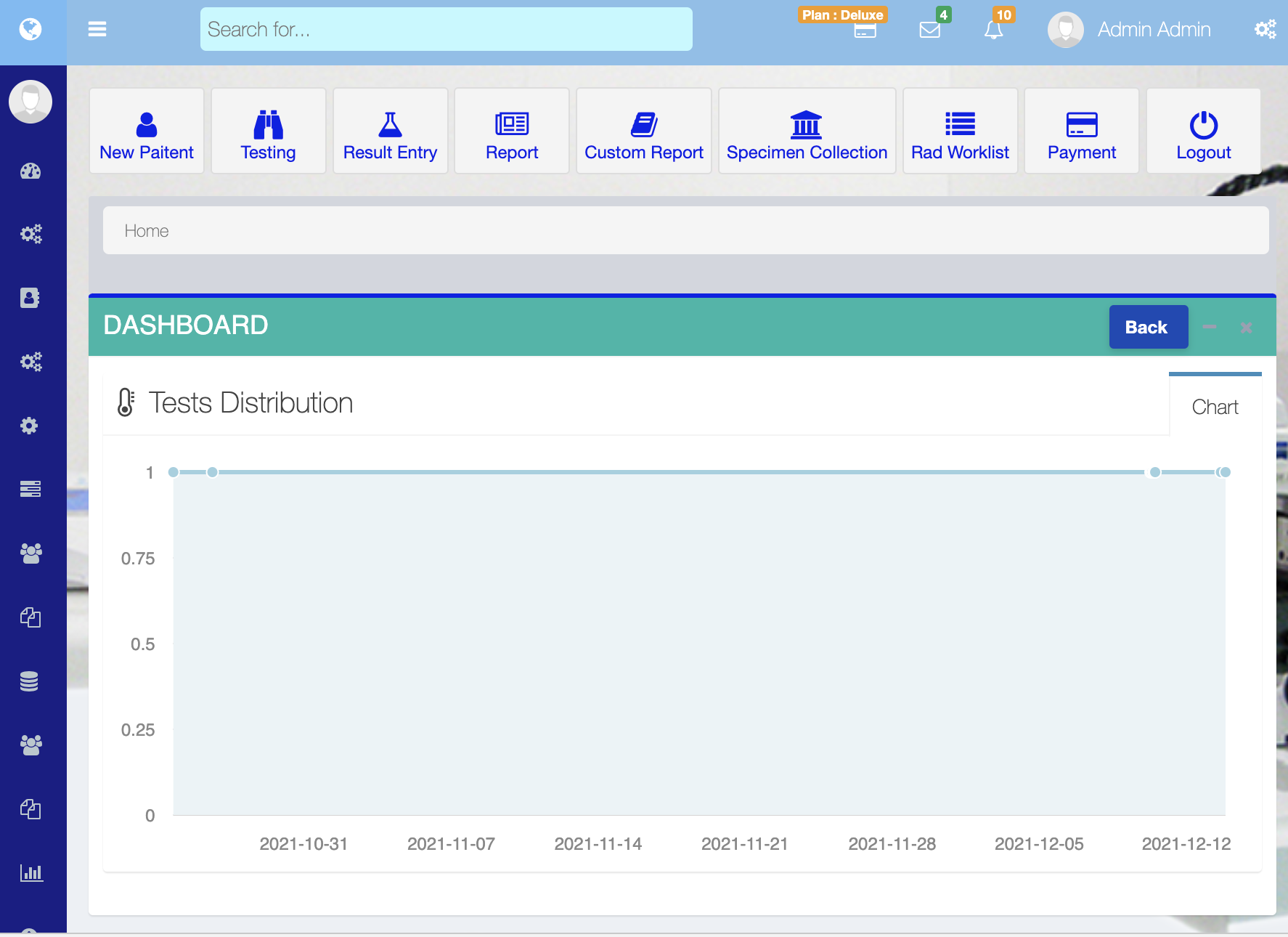
Task: Open the Report newspaper shortcut
Action: click(512, 131)
